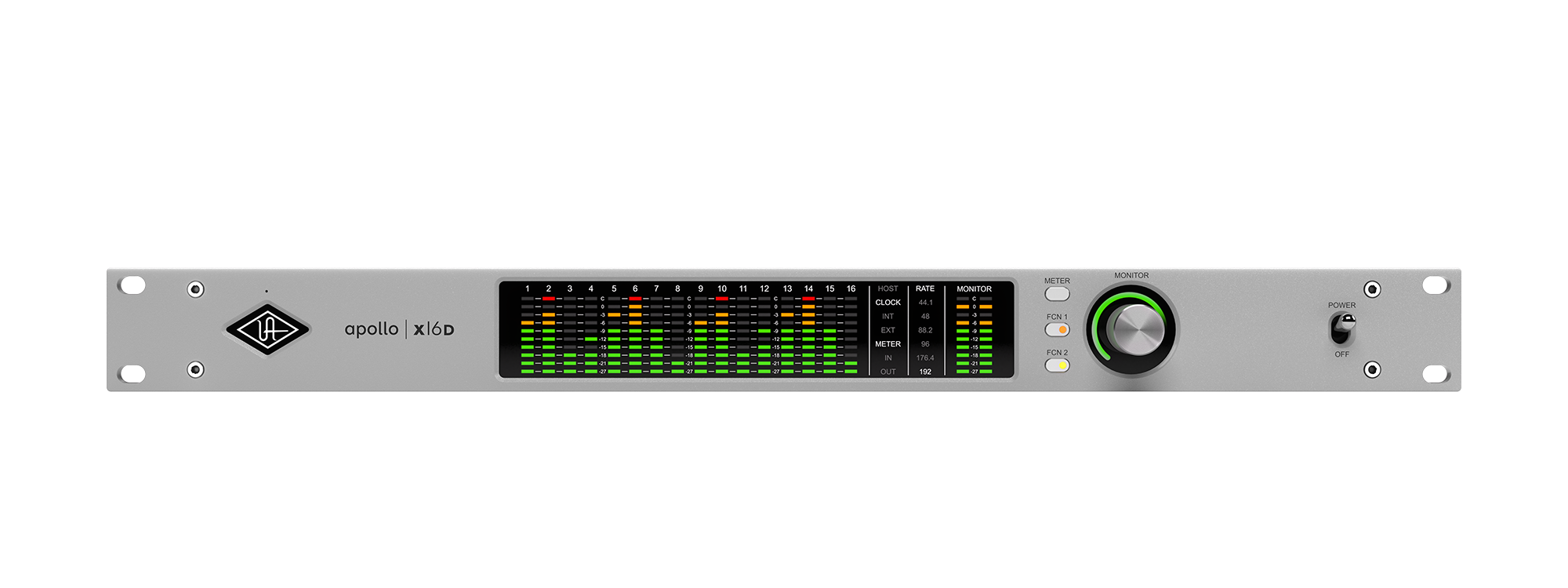Click the CLOCK label on the display

[887, 303]
